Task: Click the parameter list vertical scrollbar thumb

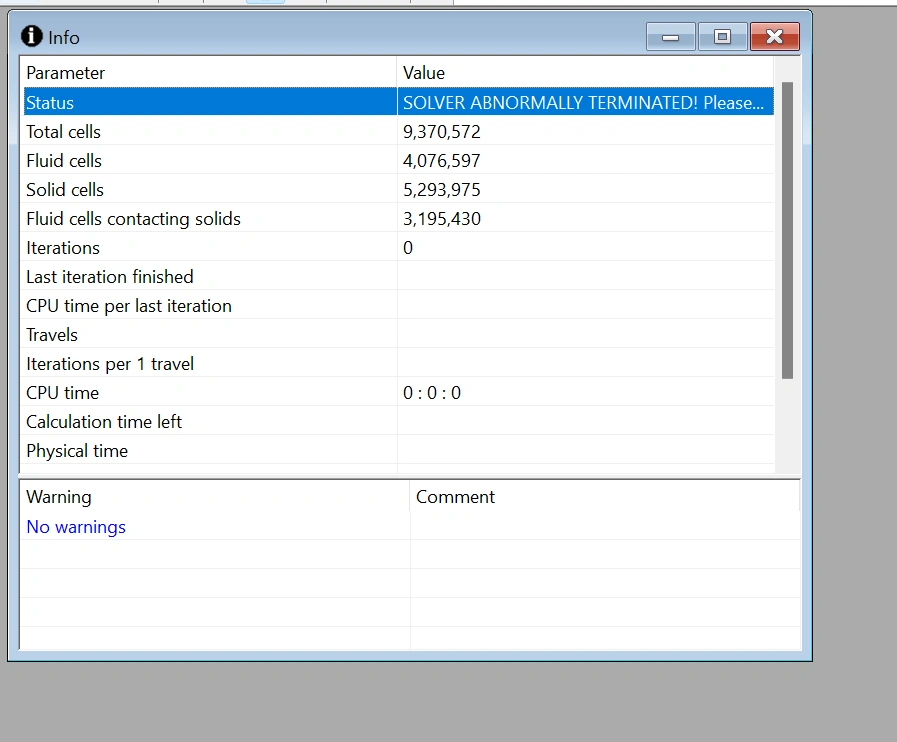Action: pyautogui.click(x=787, y=230)
